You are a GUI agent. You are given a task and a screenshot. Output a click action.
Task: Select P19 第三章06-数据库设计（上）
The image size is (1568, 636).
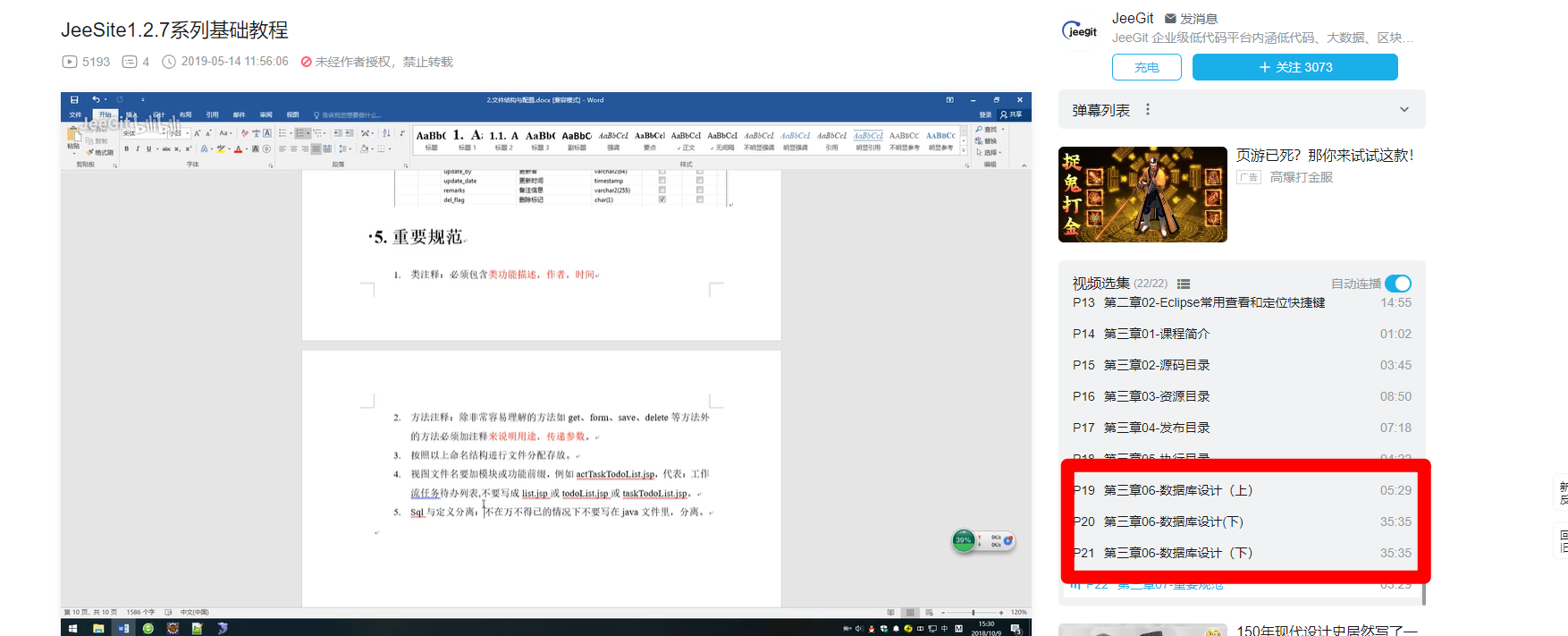pyautogui.click(x=1242, y=490)
